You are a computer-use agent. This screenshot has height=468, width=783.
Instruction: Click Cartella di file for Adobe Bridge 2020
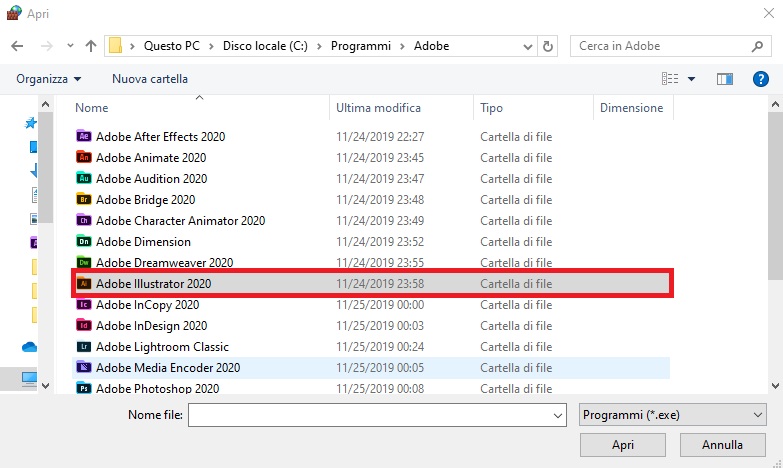(x=516, y=200)
